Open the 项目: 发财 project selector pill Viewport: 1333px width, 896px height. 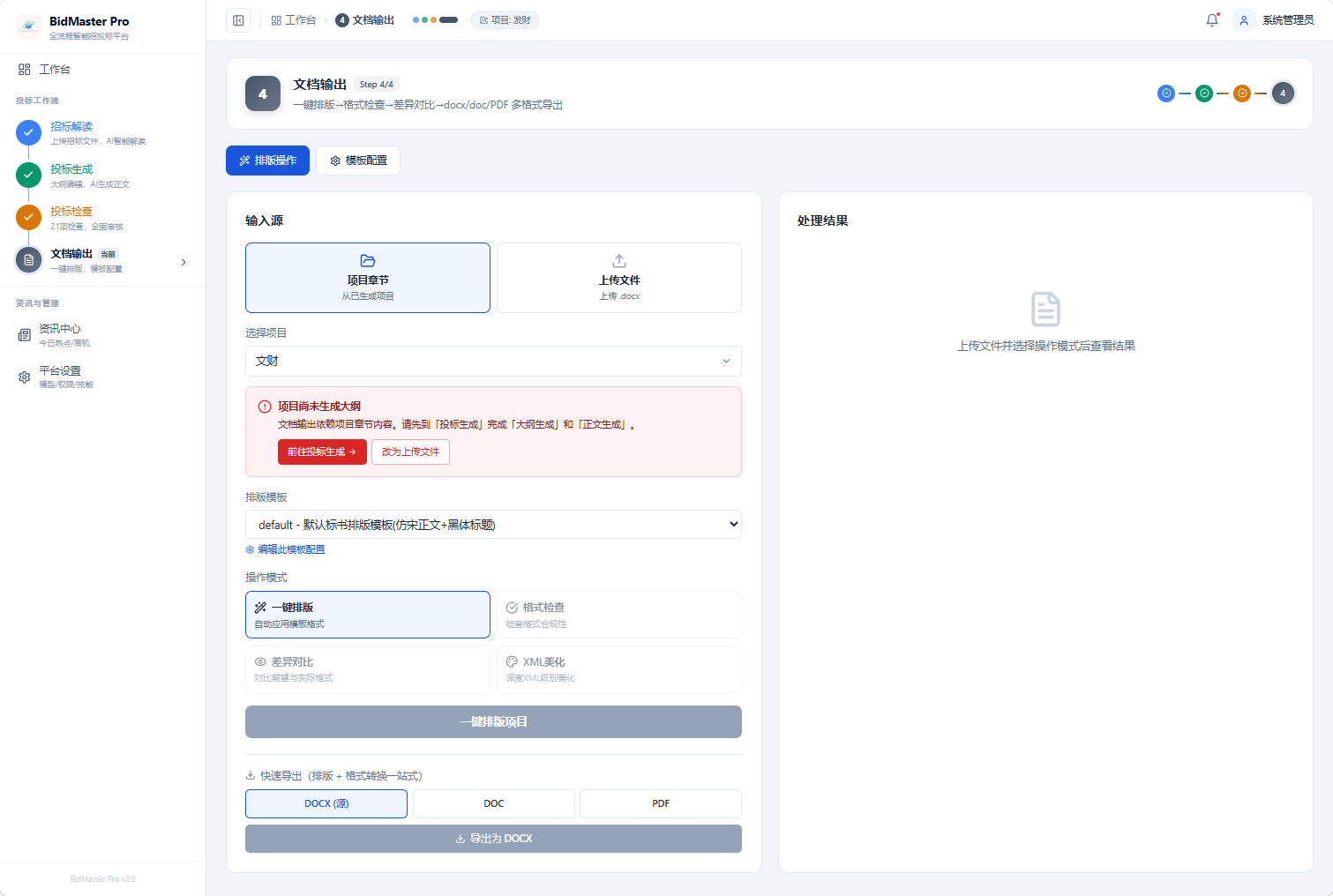505,20
